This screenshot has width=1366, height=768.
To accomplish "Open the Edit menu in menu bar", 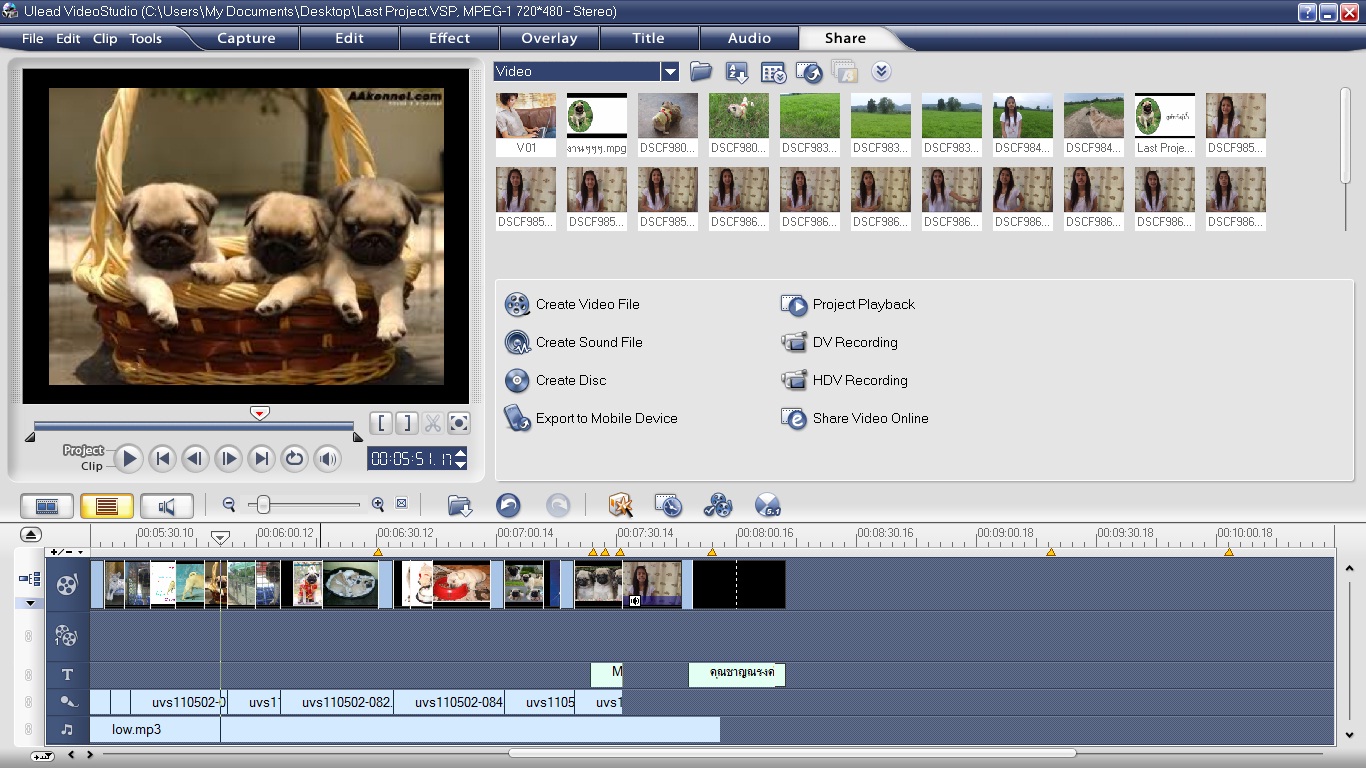I will pos(68,39).
